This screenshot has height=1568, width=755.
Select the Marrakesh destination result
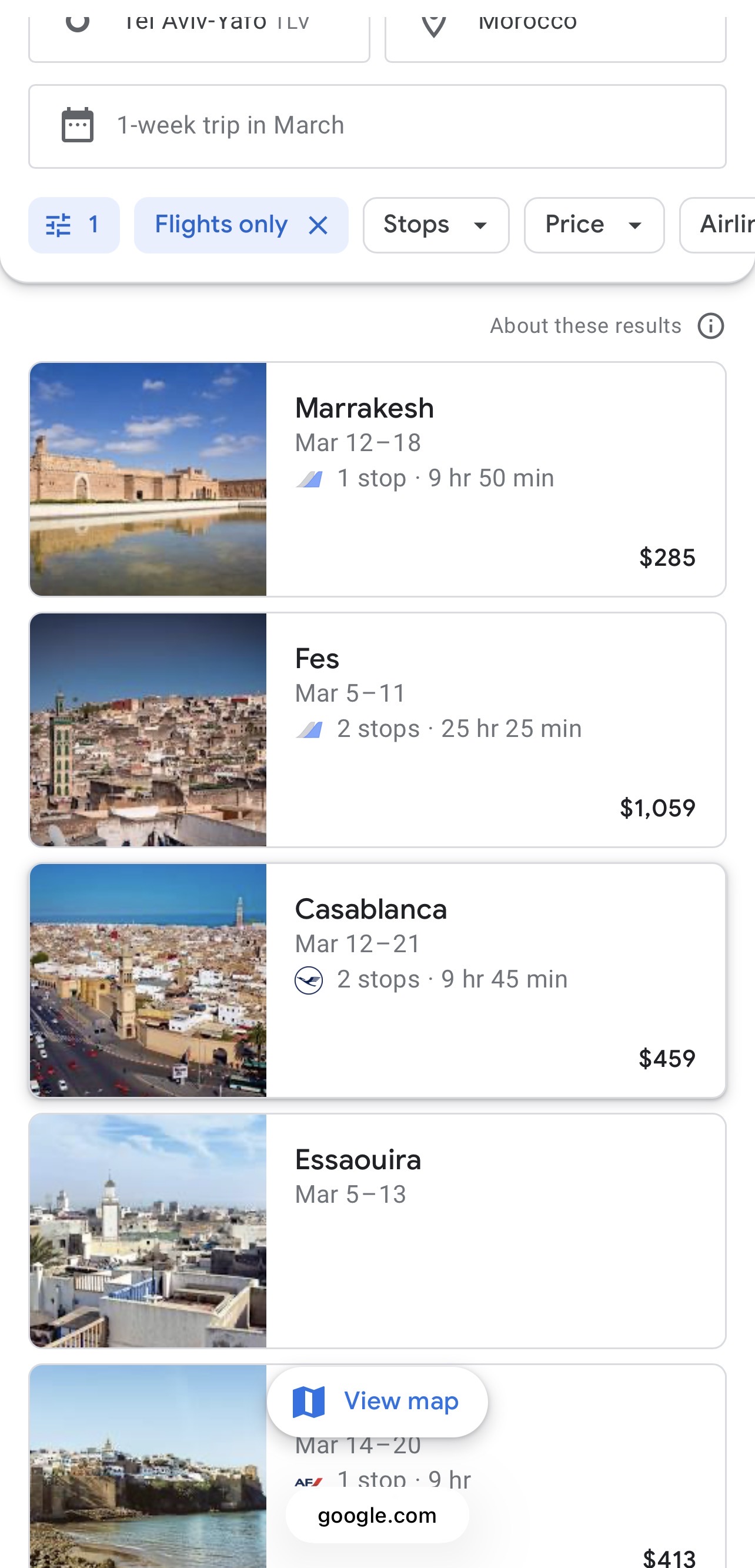[494, 479]
